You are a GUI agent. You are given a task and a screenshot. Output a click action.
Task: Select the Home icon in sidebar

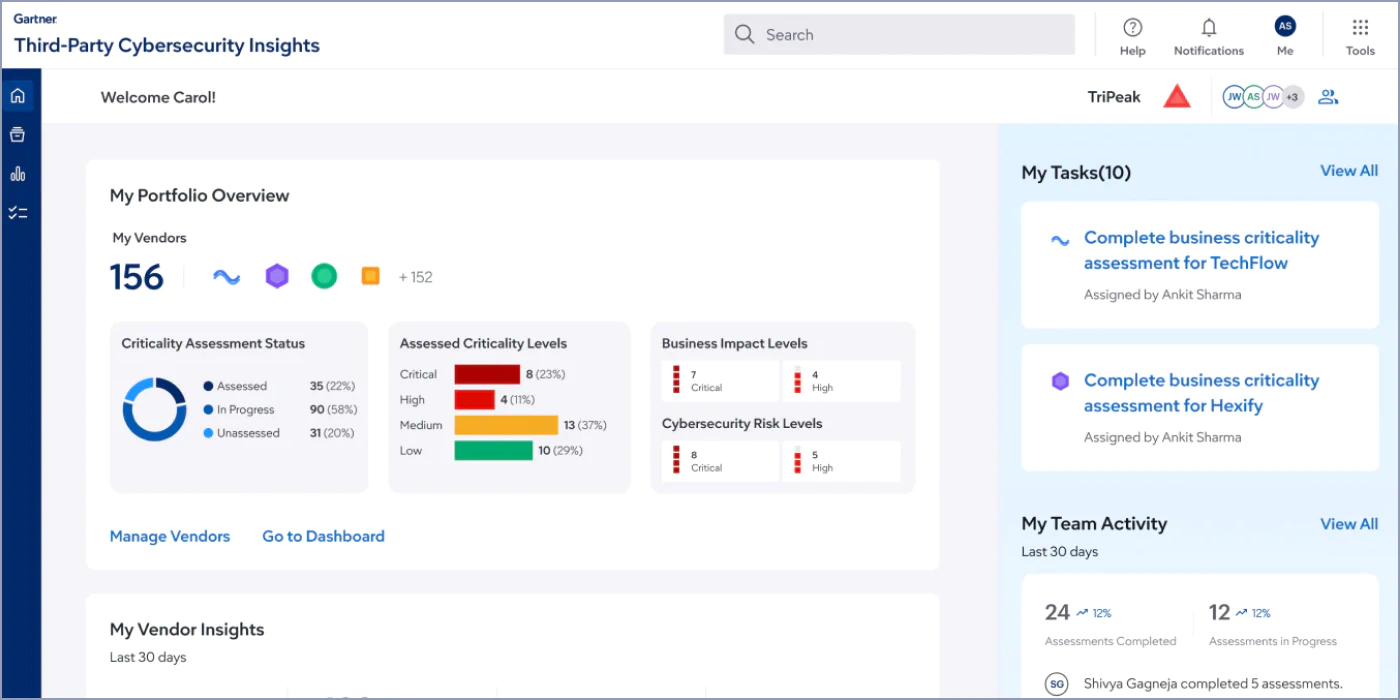tap(17, 96)
